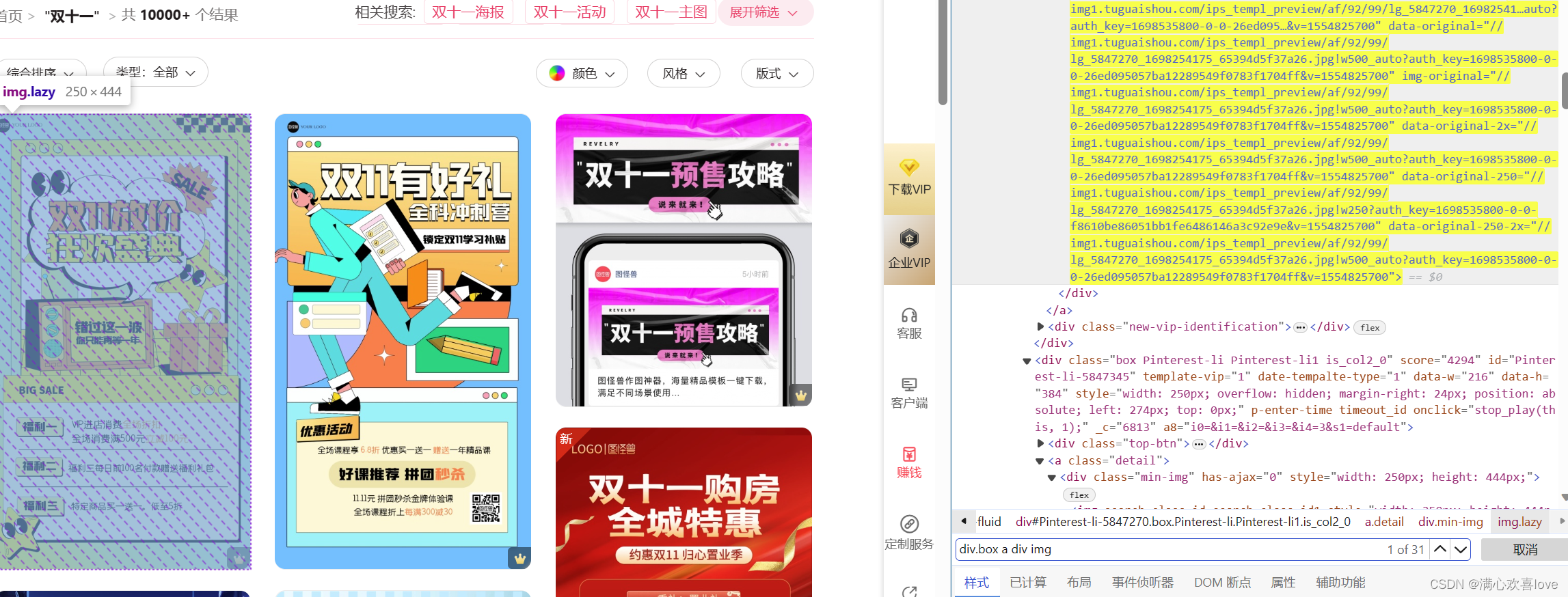Open the 综合排序 sort dropdown

(x=41, y=72)
